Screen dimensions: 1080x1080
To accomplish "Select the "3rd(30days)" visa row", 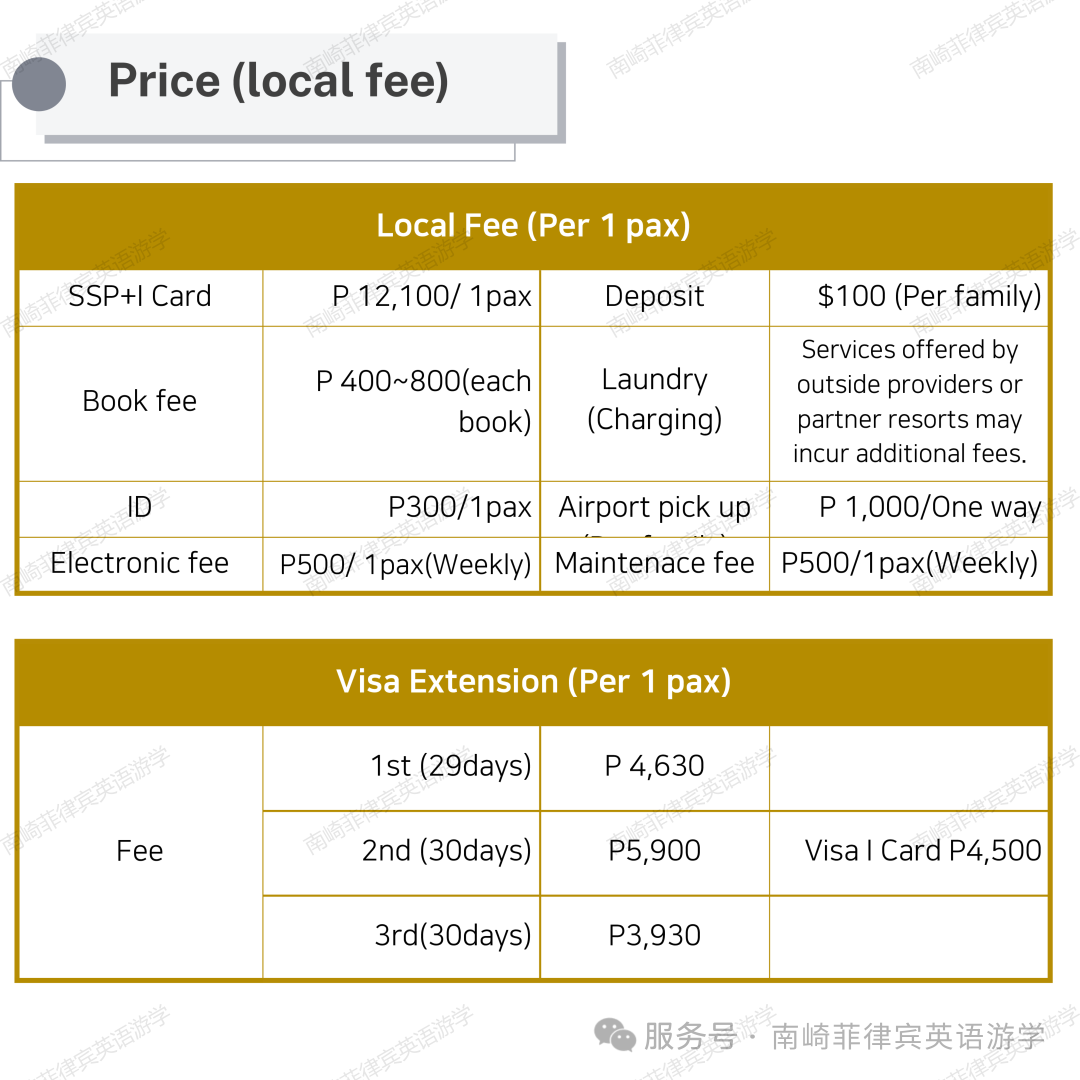I will click(x=453, y=936).
